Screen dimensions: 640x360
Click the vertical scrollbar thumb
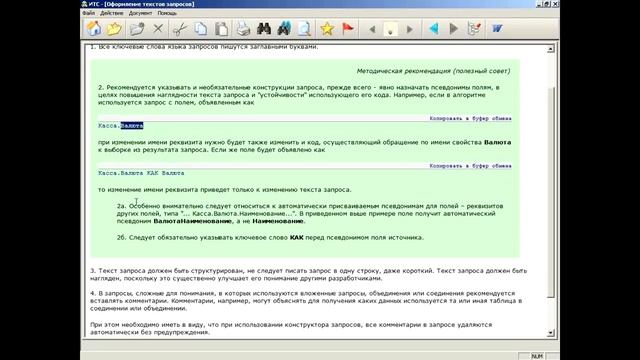[x=551, y=192]
